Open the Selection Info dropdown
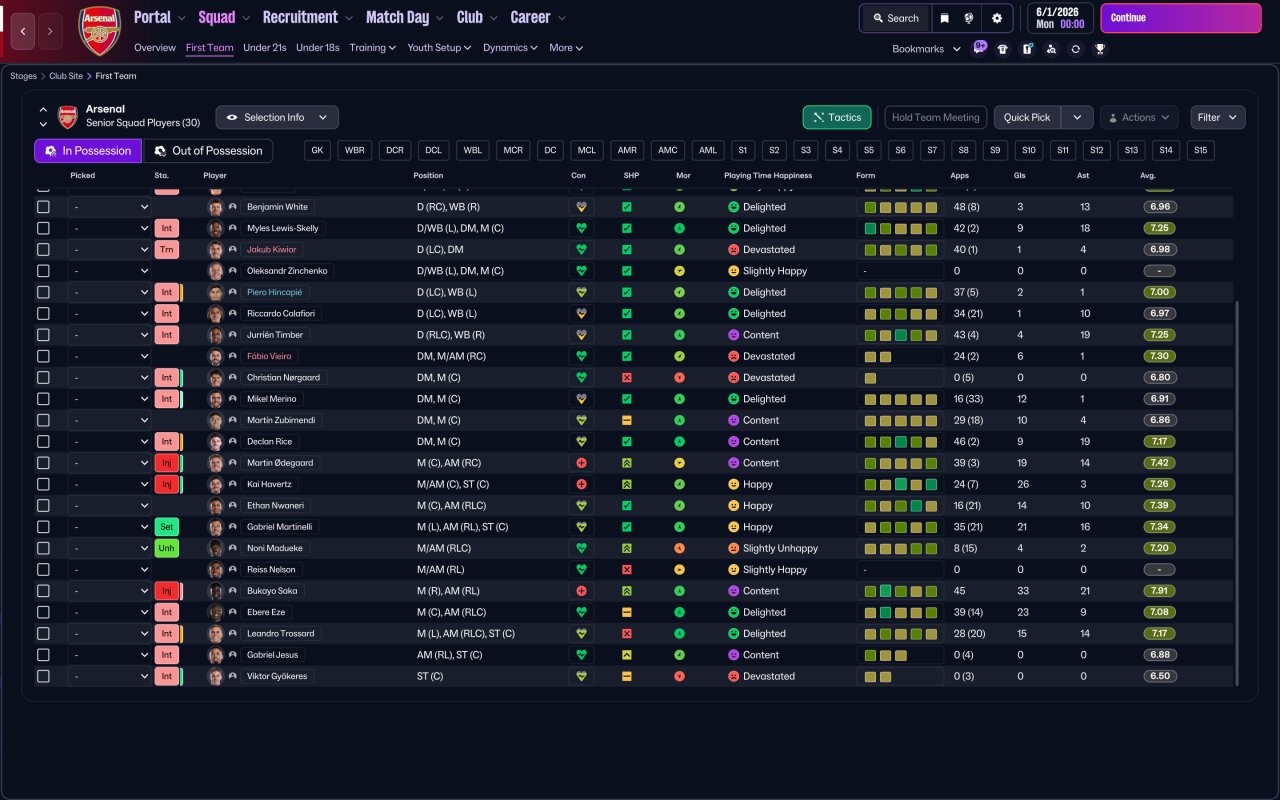This screenshot has width=1280, height=800. point(277,117)
